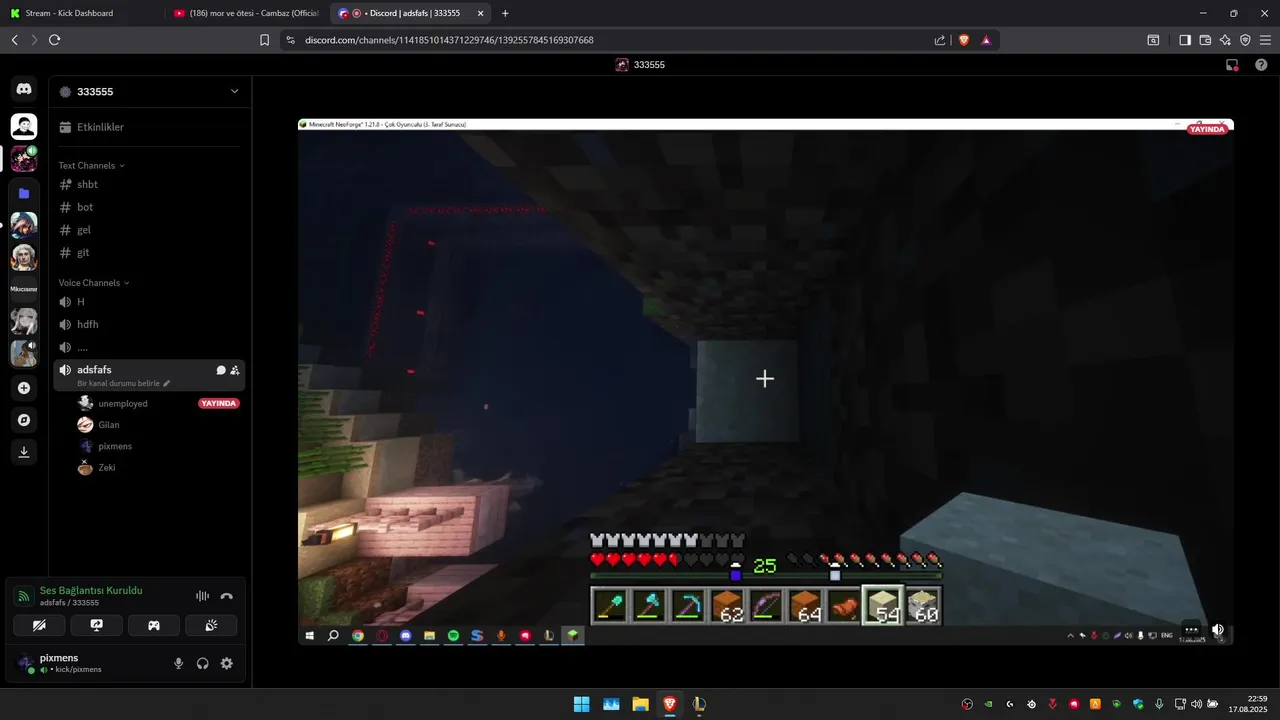Switch to Stream - Kick Dashboard tab
This screenshot has width=1280, height=720.
(x=80, y=13)
